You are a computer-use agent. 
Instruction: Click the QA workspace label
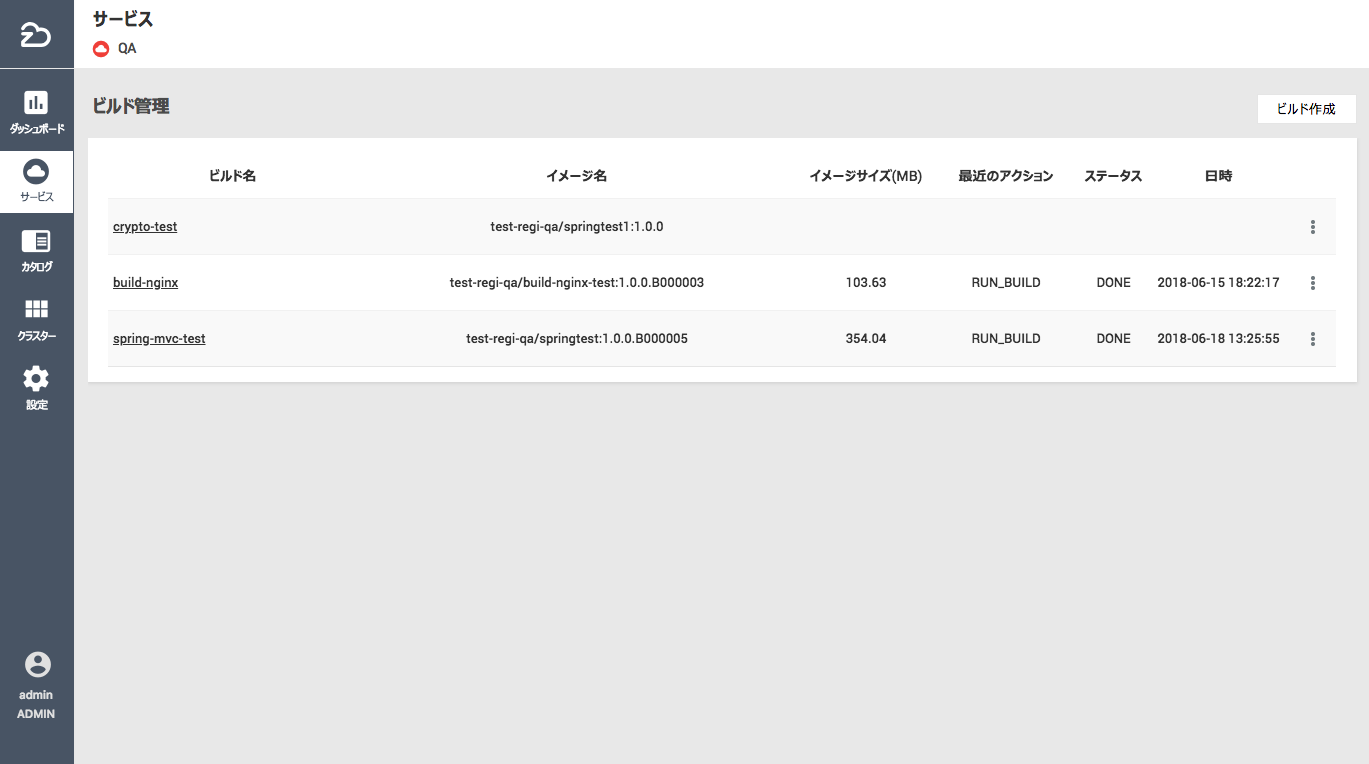(x=127, y=48)
